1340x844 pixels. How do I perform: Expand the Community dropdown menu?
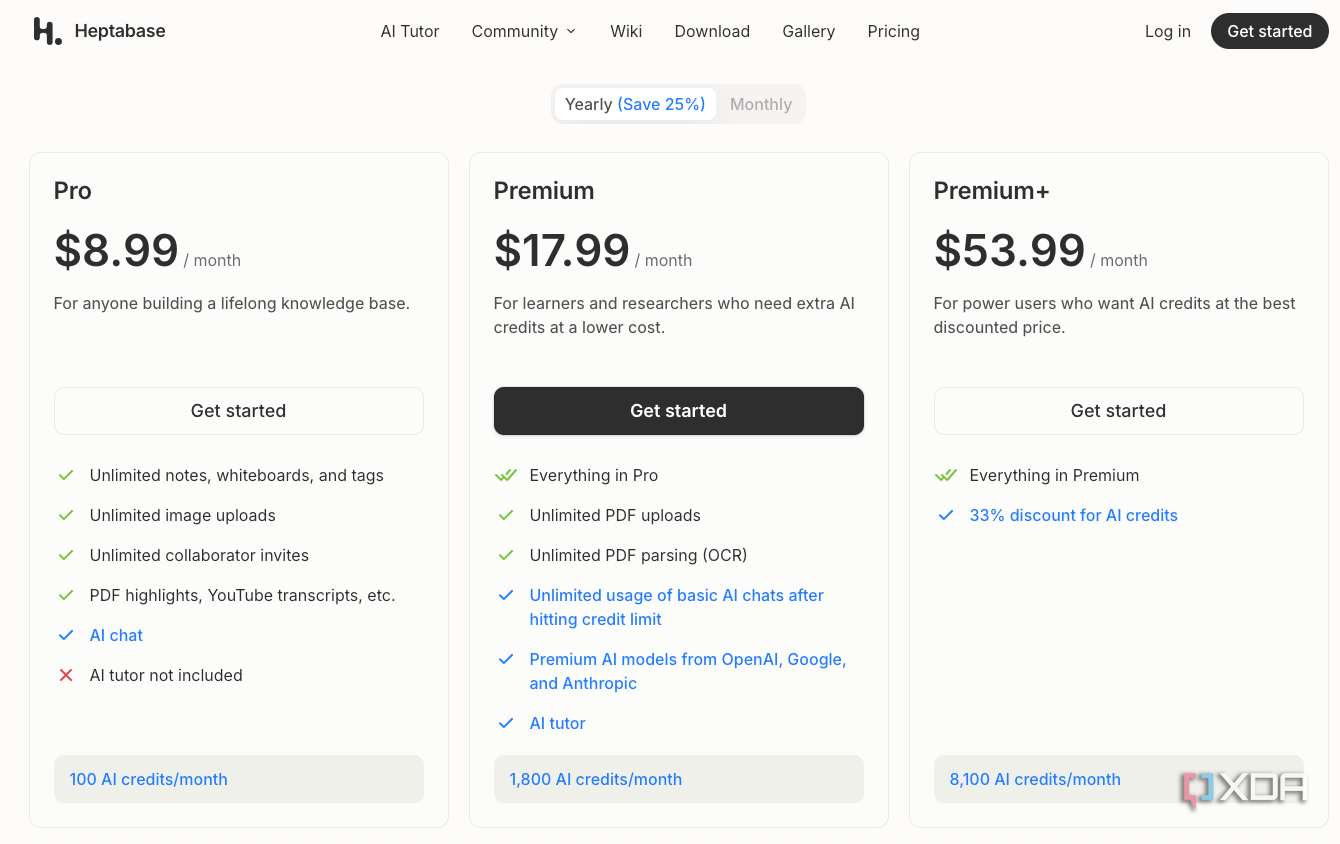click(x=524, y=31)
